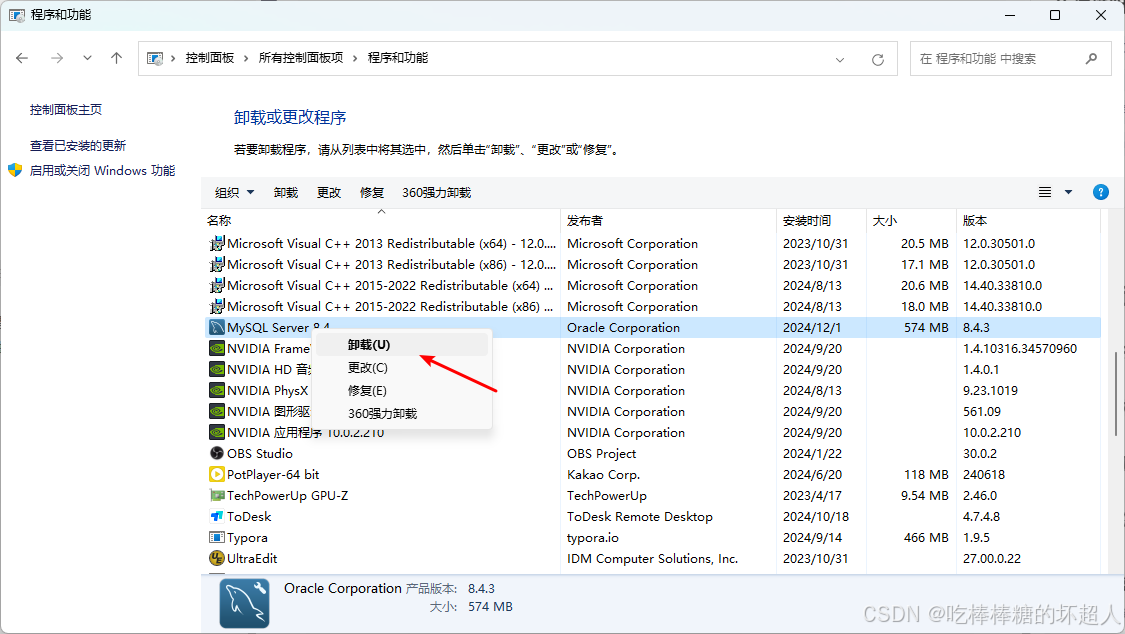Click the up-arrow to parent folder

(116, 58)
